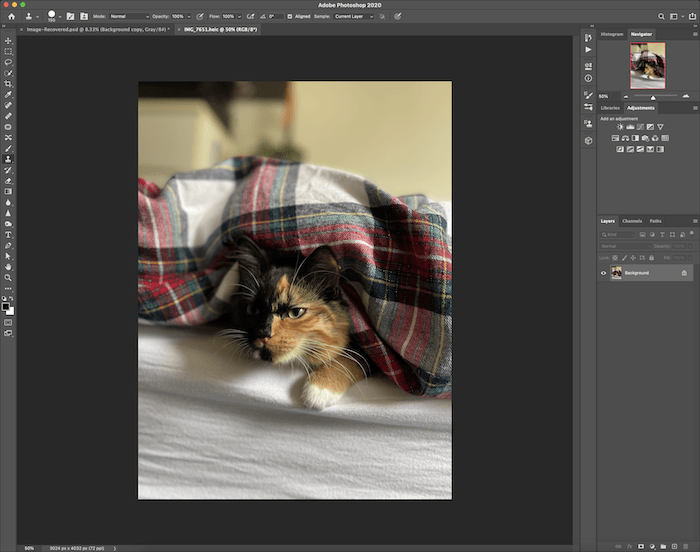This screenshot has width=700, height=552.
Task: Open the Kind filter dropdown in Layers
Action: [617, 234]
